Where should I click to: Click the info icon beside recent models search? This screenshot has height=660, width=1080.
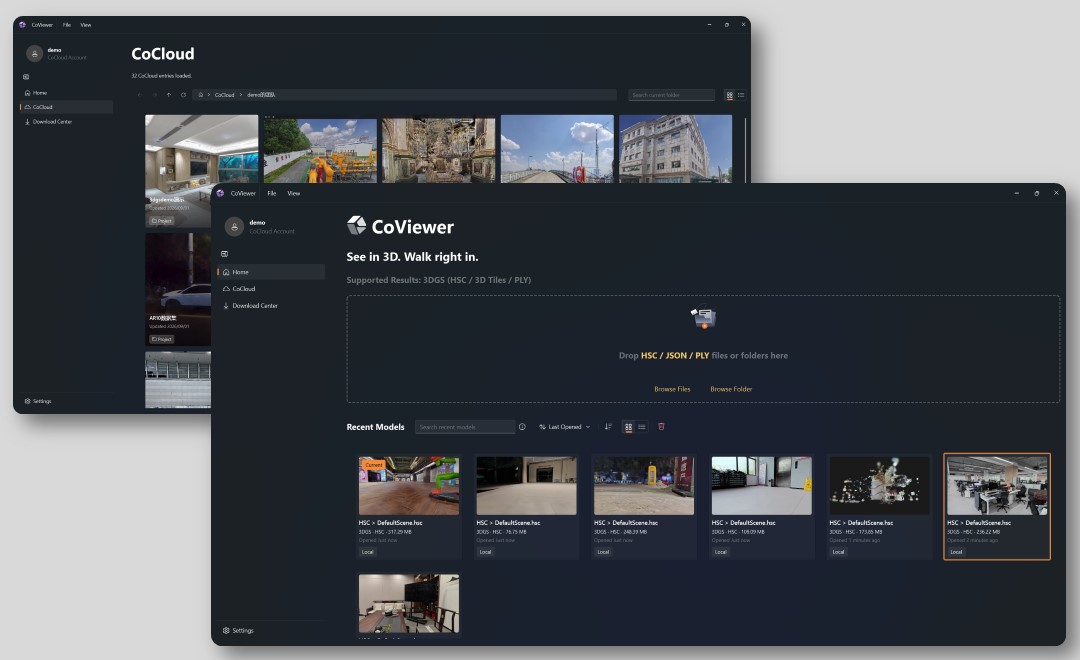click(x=522, y=427)
